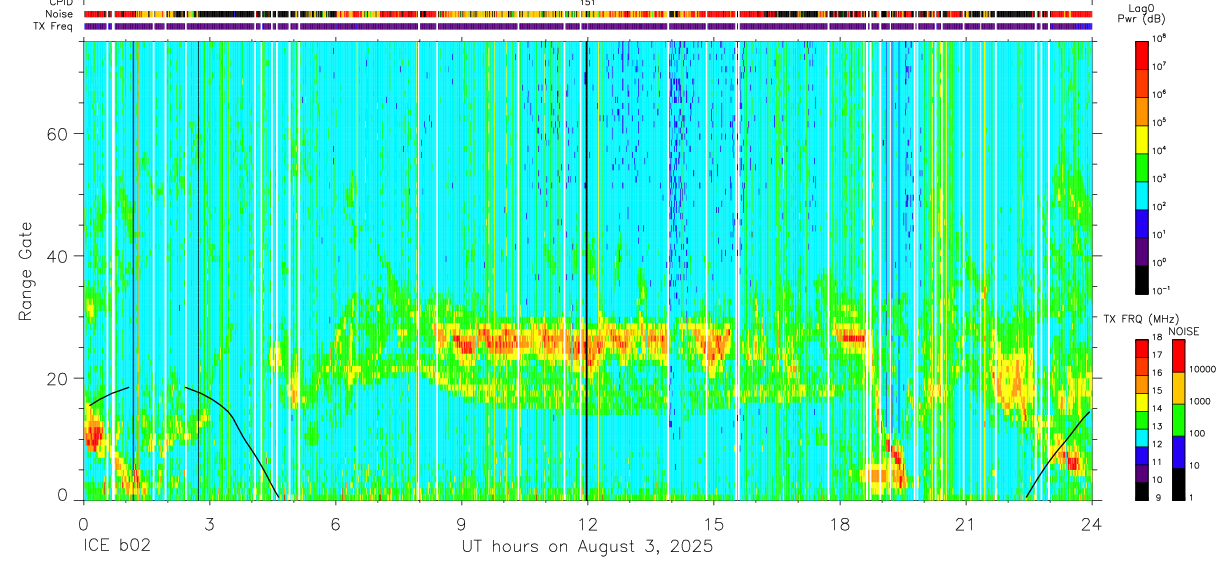Click the 'NOISE' legend title
1228x567 pixels.
pos(1183,331)
